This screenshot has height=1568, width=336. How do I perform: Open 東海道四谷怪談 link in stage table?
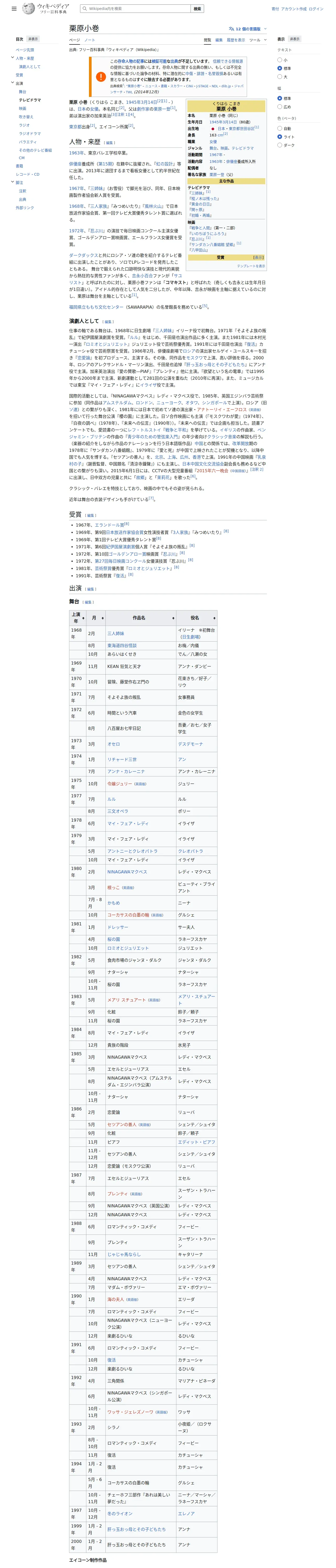pos(122,645)
